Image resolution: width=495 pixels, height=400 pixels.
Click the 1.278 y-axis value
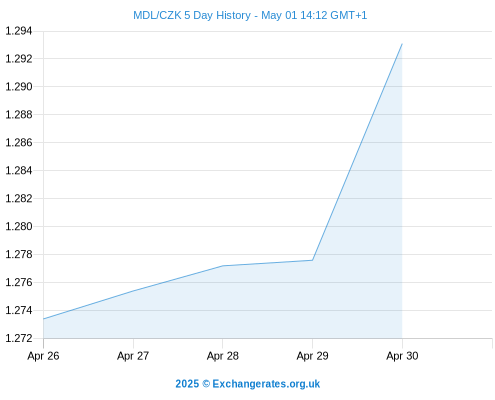(x=19, y=255)
